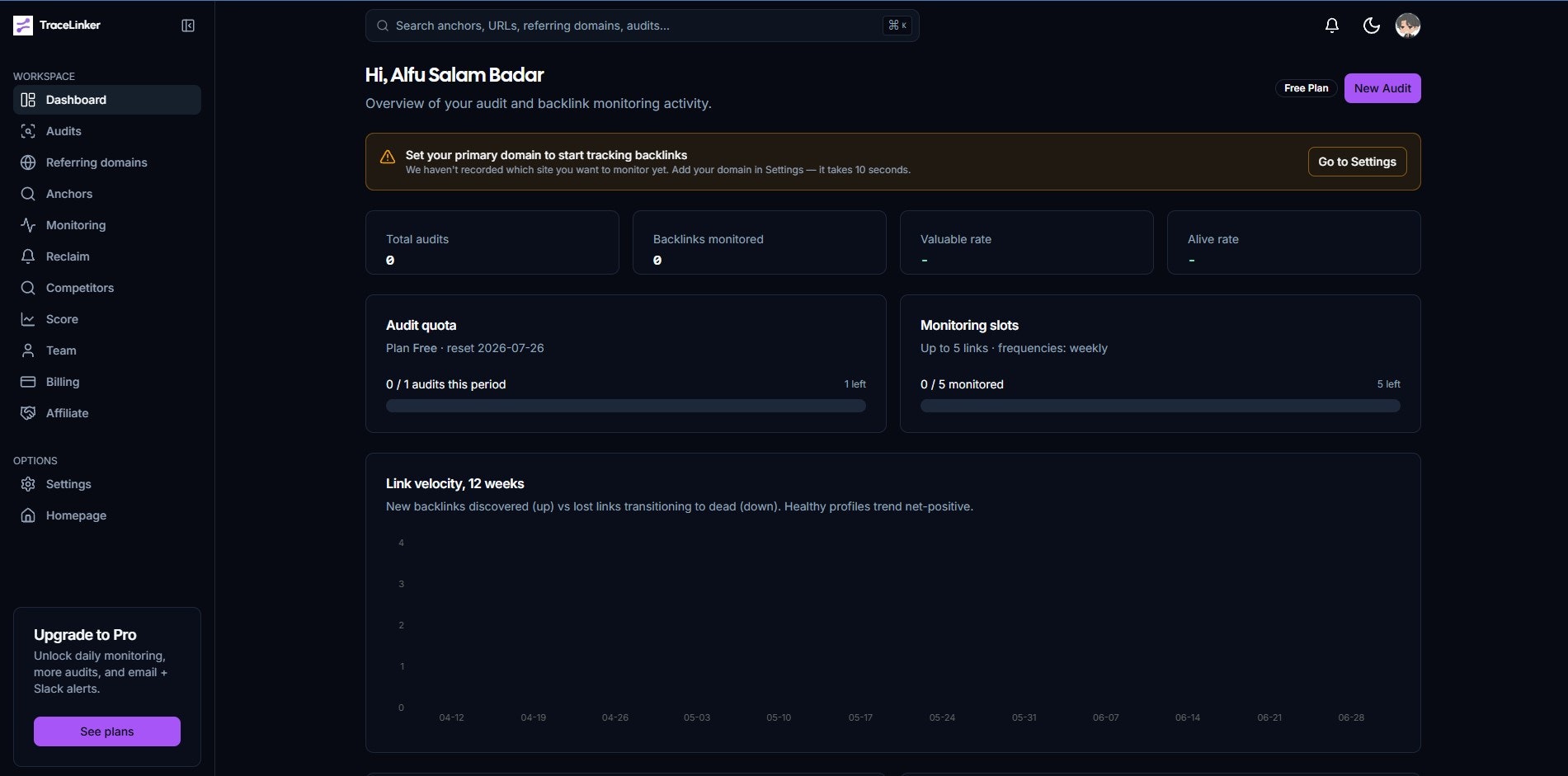Screen dimensions: 1568x776
Task: Click the TraceLinker logo icon
Action: pyautogui.click(x=23, y=26)
